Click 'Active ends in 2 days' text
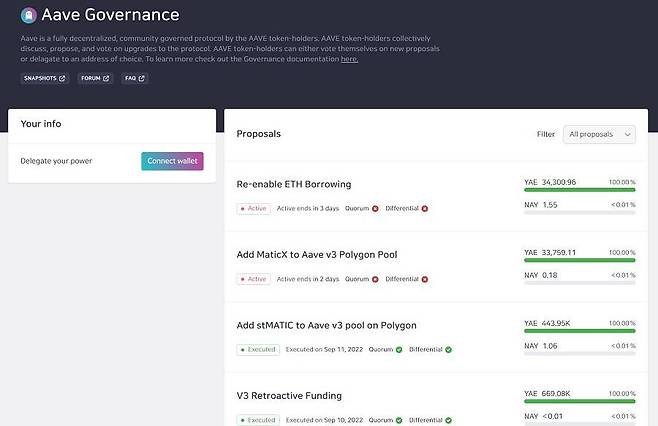Image resolution: width=658 pixels, height=426 pixels. pyautogui.click(x=308, y=279)
